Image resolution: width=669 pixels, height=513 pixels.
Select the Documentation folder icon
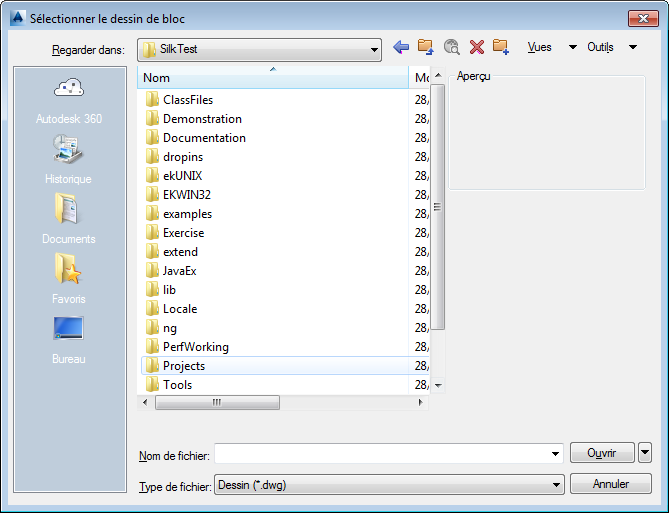point(152,137)
